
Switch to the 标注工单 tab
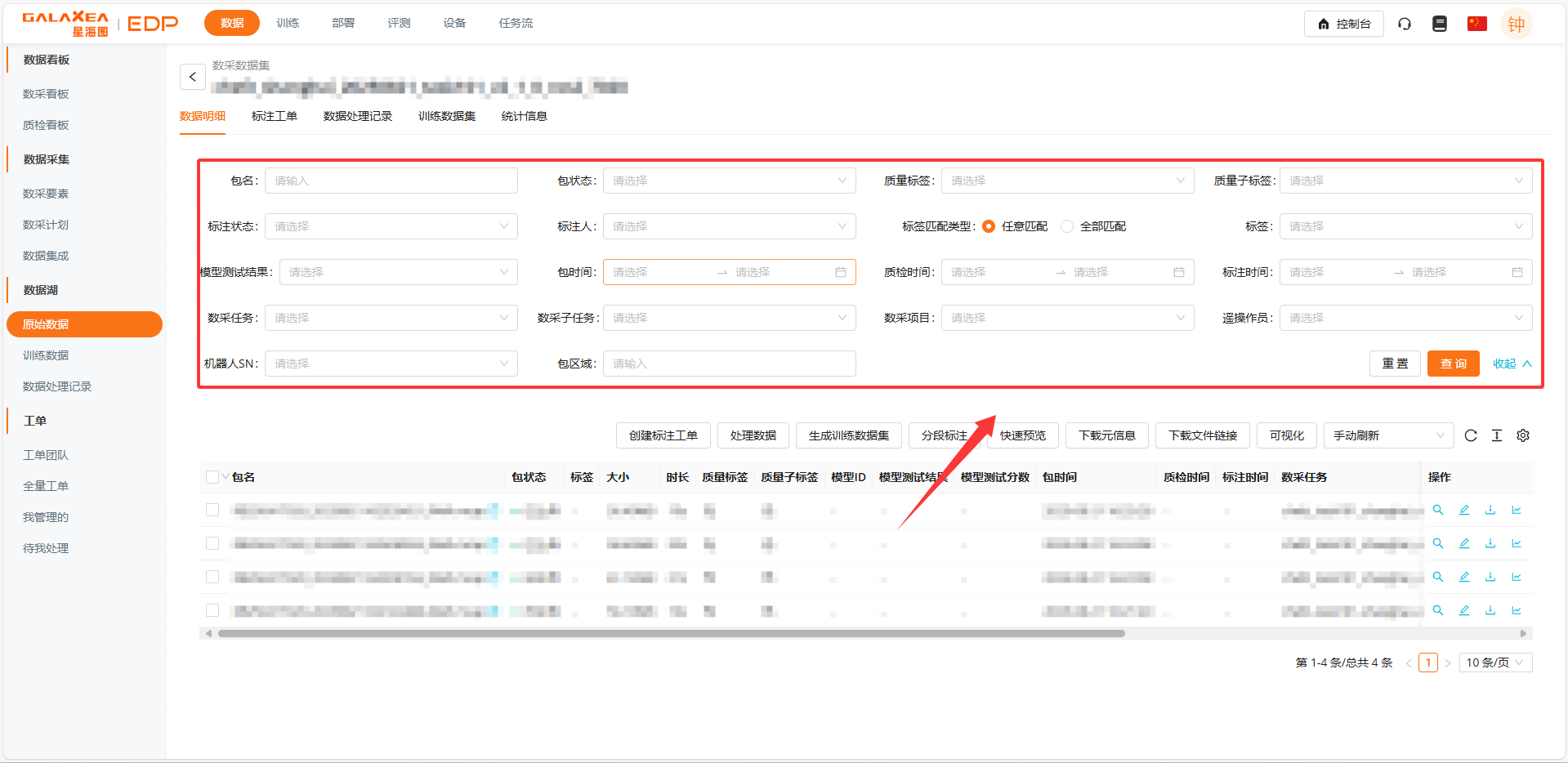pyautogui.click(x=275, y=116)
